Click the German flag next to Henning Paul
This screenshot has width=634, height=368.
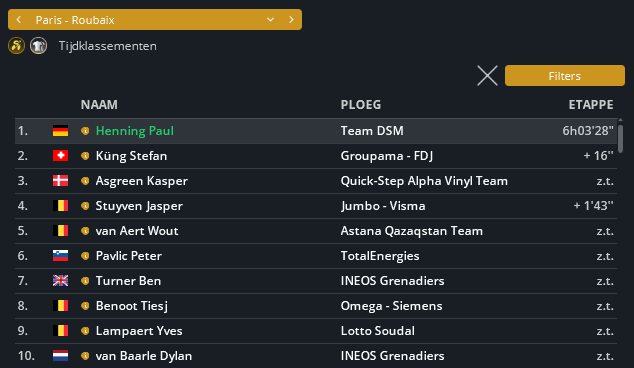coord(60,131)
